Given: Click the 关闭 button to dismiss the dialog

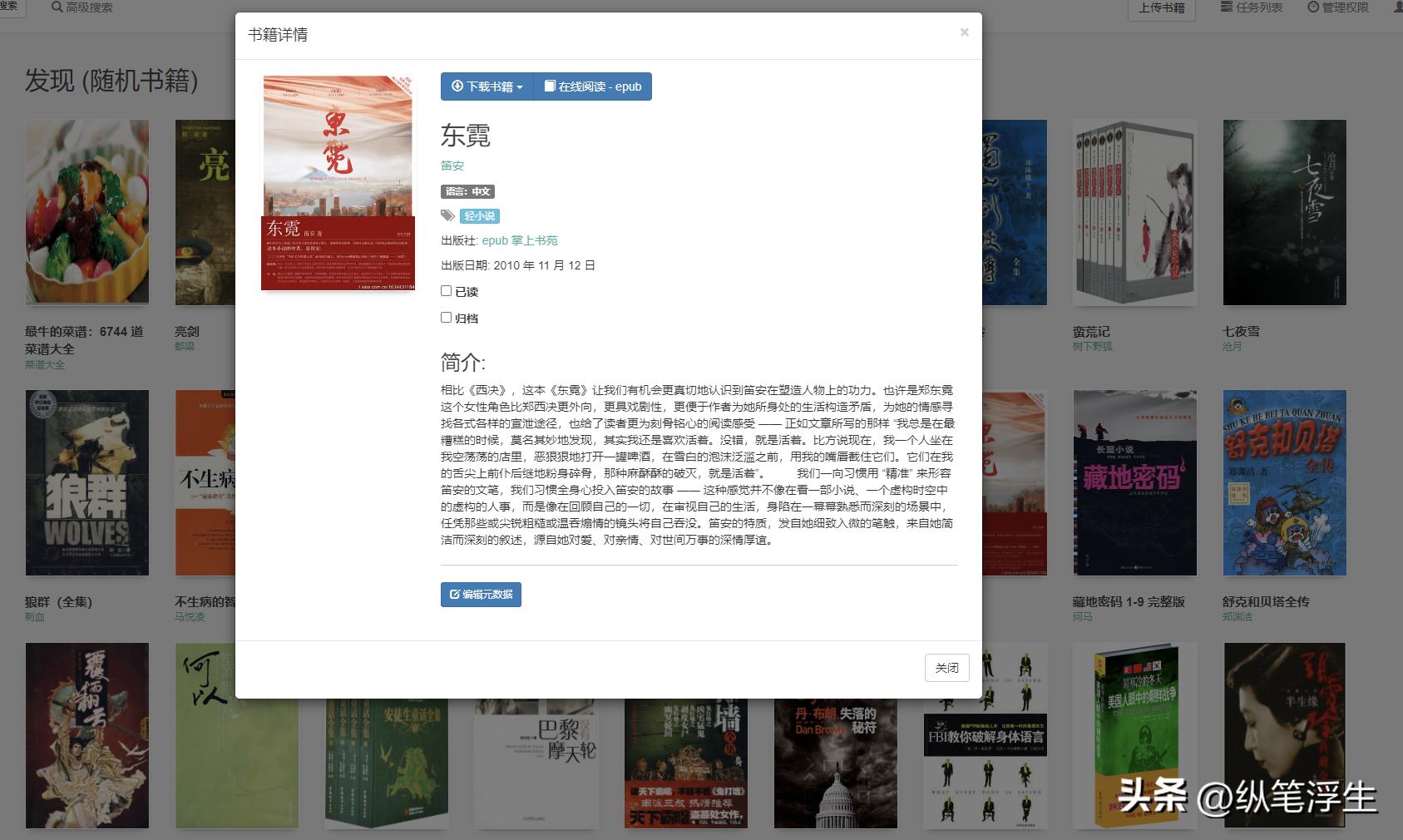Looking at the screenshot, I should click(947, 667).
